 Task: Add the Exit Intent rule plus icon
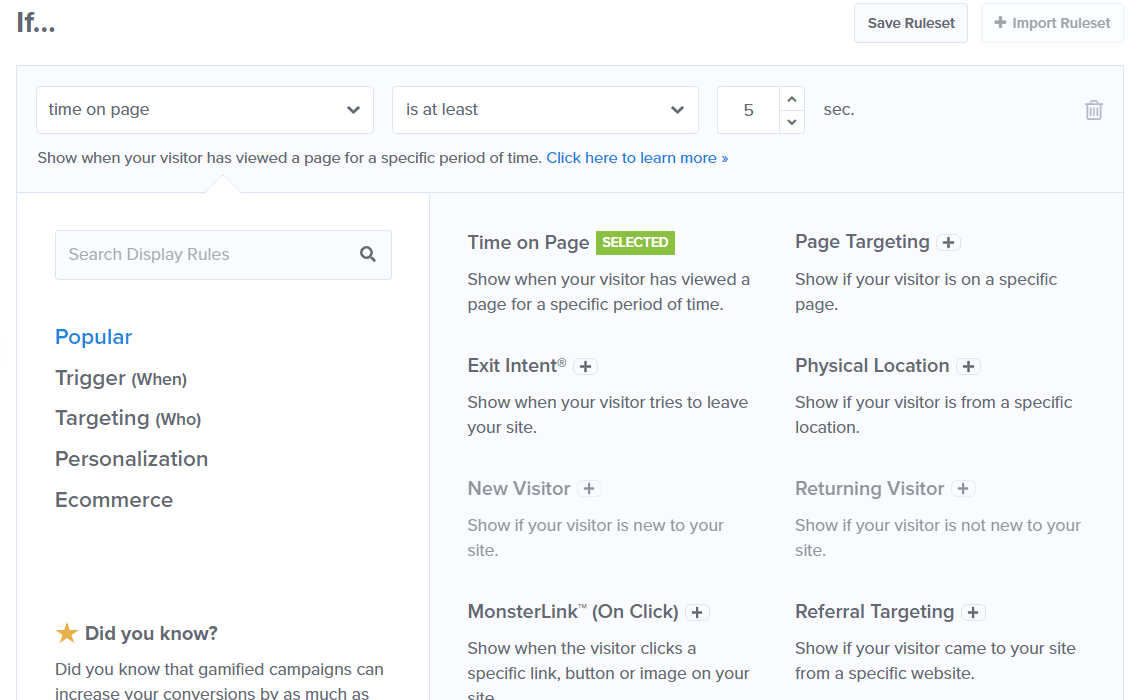(586, 366)
